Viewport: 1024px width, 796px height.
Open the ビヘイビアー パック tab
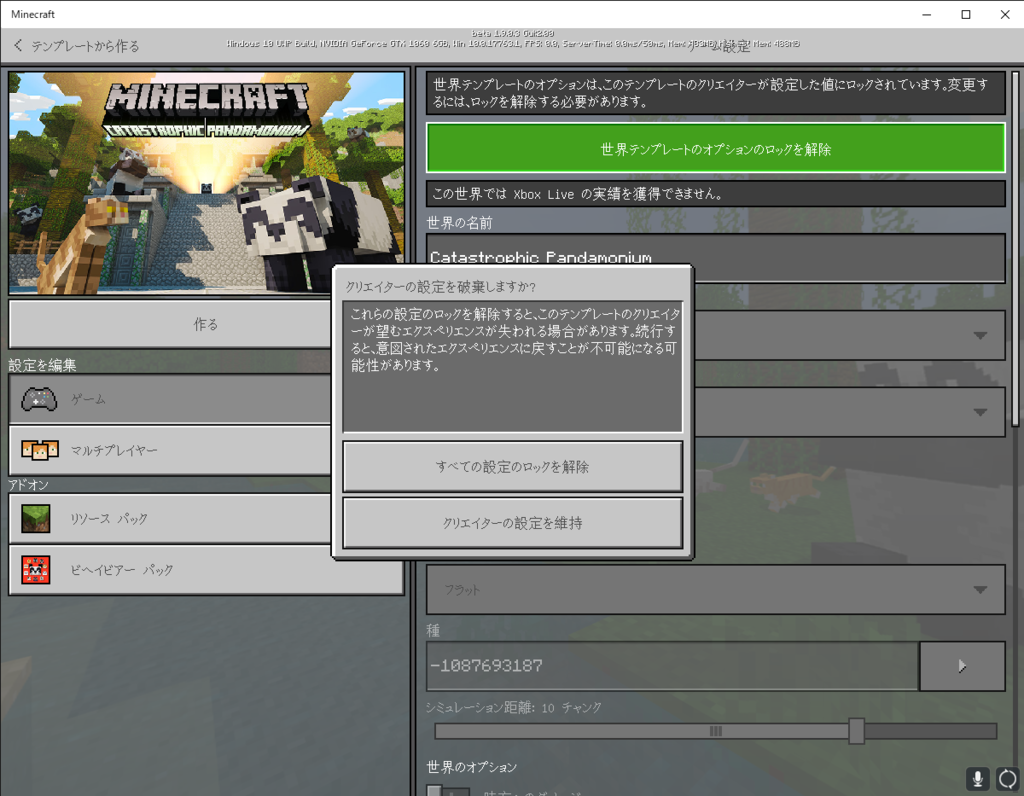206,570
